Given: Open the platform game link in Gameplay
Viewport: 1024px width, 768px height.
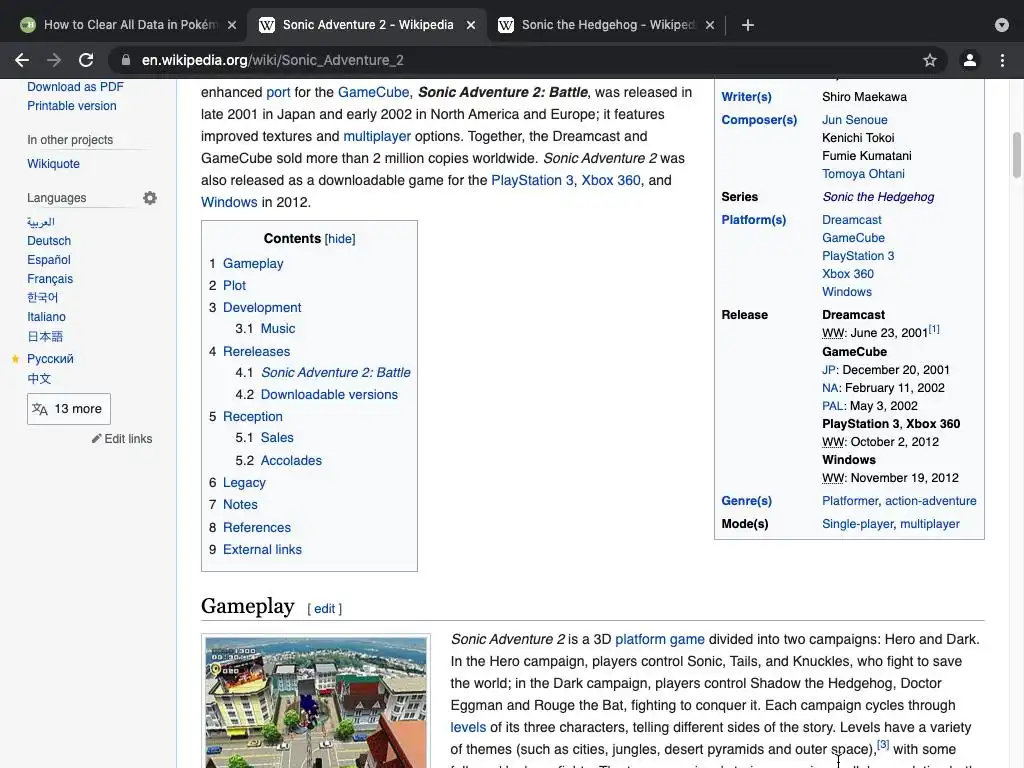Looking at the screenshot, I should tap(660, 639).
